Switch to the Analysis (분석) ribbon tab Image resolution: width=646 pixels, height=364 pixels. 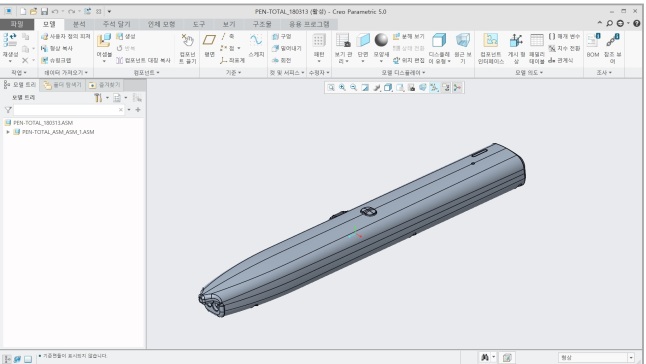79,24
